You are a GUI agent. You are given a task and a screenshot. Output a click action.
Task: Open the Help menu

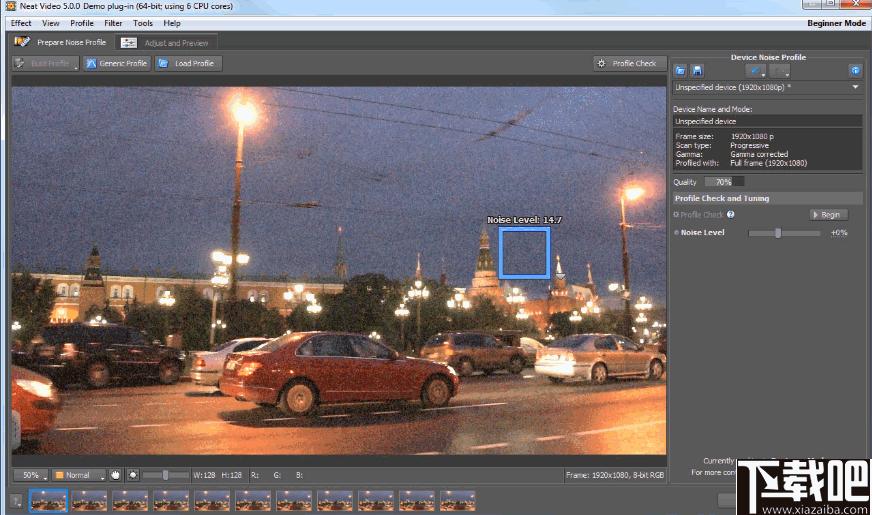[x=172, y=23]
